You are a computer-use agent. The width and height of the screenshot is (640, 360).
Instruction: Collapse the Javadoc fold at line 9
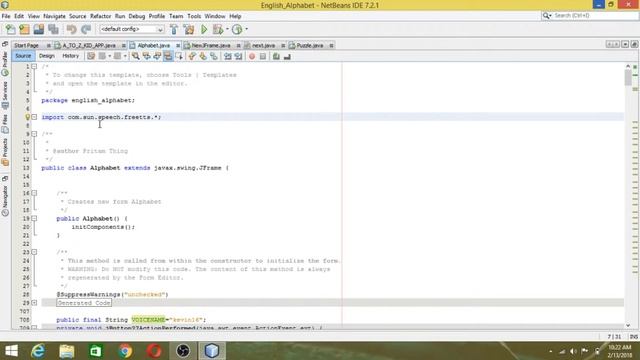[34, 134]
